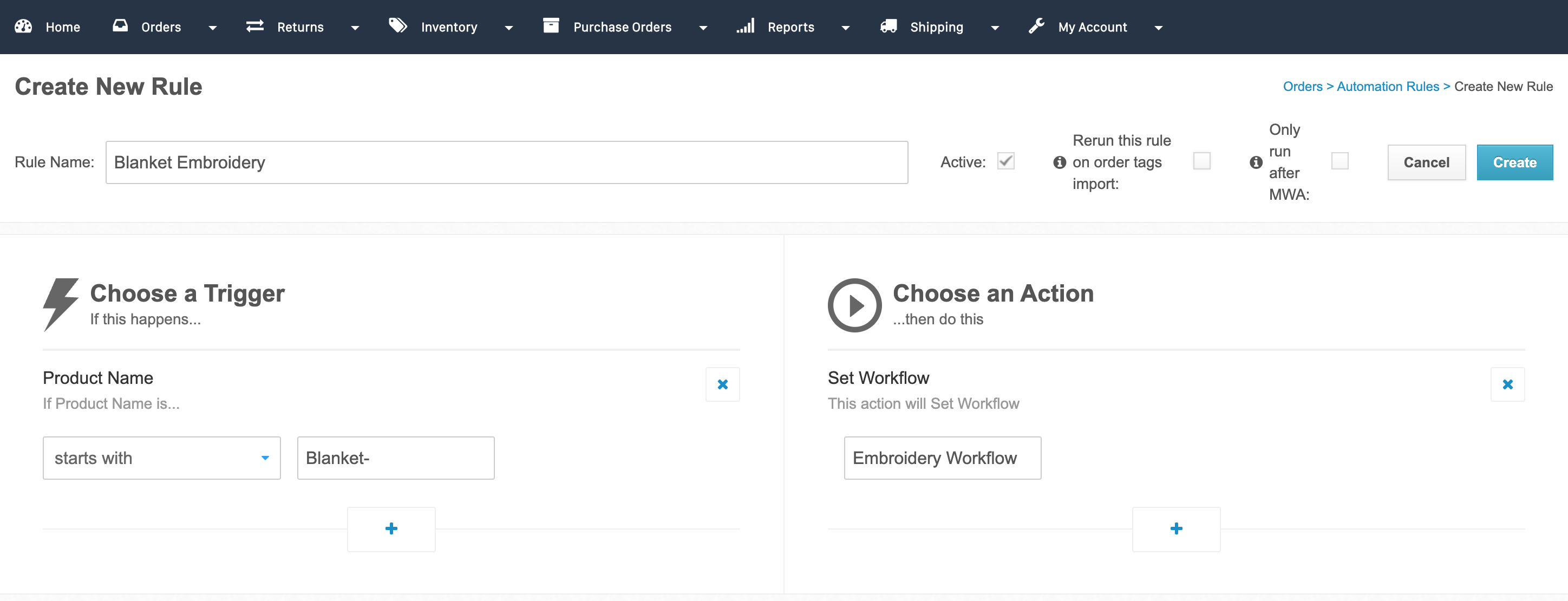Click the 'Choose a Trigger' heading
Screen dimensions: 1568x601
(x=187, y=293)
